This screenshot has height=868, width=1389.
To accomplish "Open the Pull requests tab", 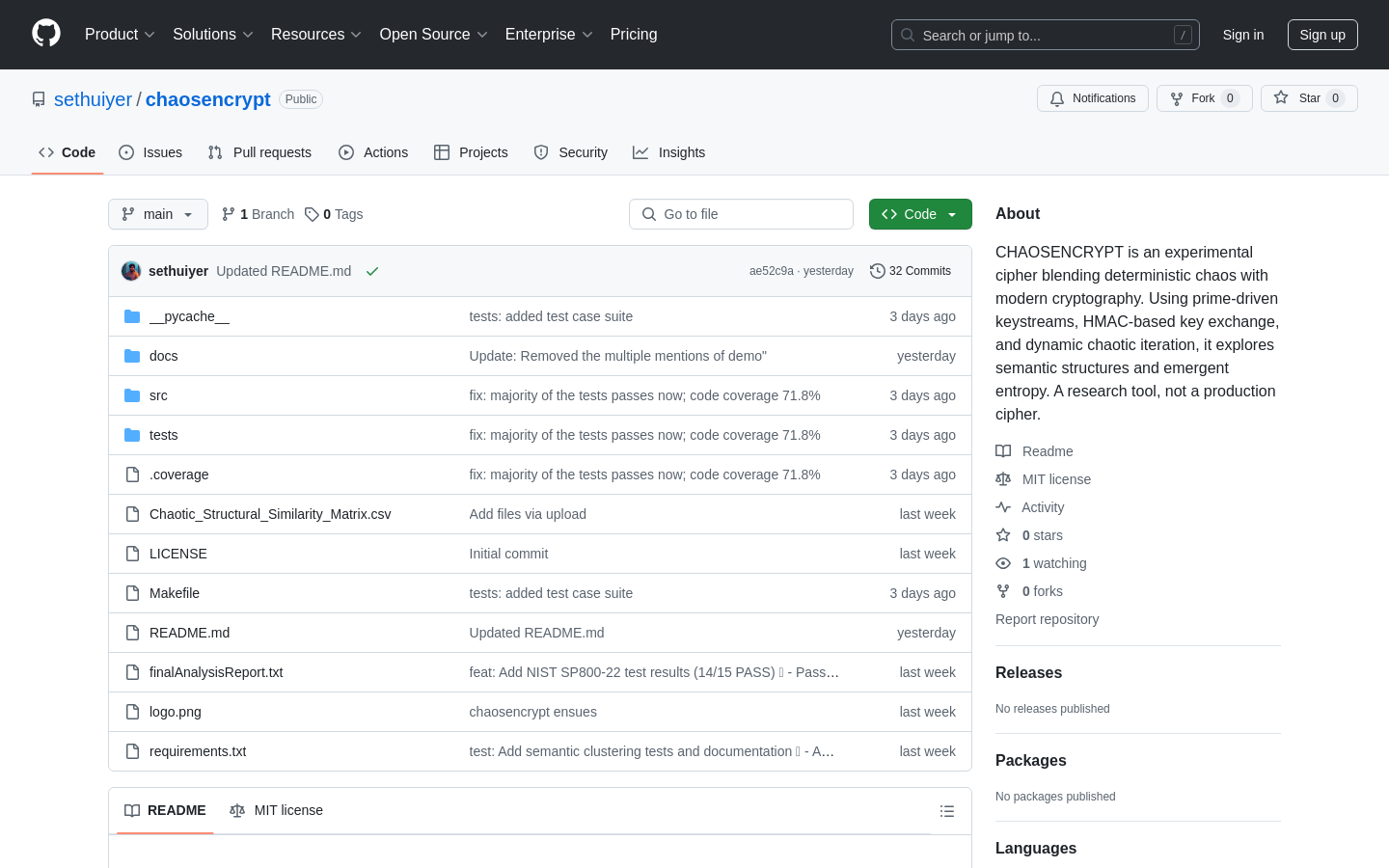I will pos(259,152).
